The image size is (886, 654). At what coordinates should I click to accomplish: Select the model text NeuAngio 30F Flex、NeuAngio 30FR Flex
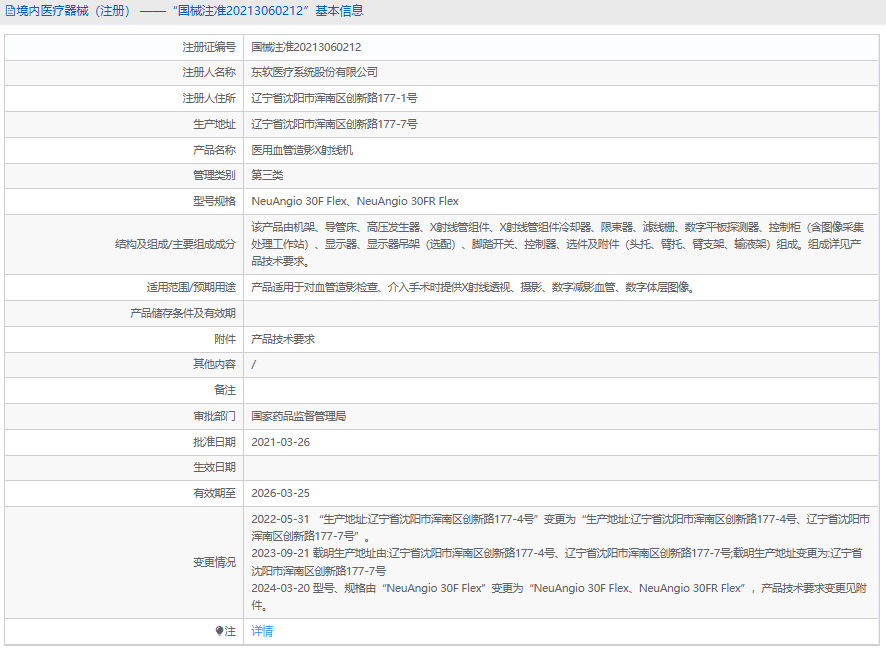pos(355,201)
